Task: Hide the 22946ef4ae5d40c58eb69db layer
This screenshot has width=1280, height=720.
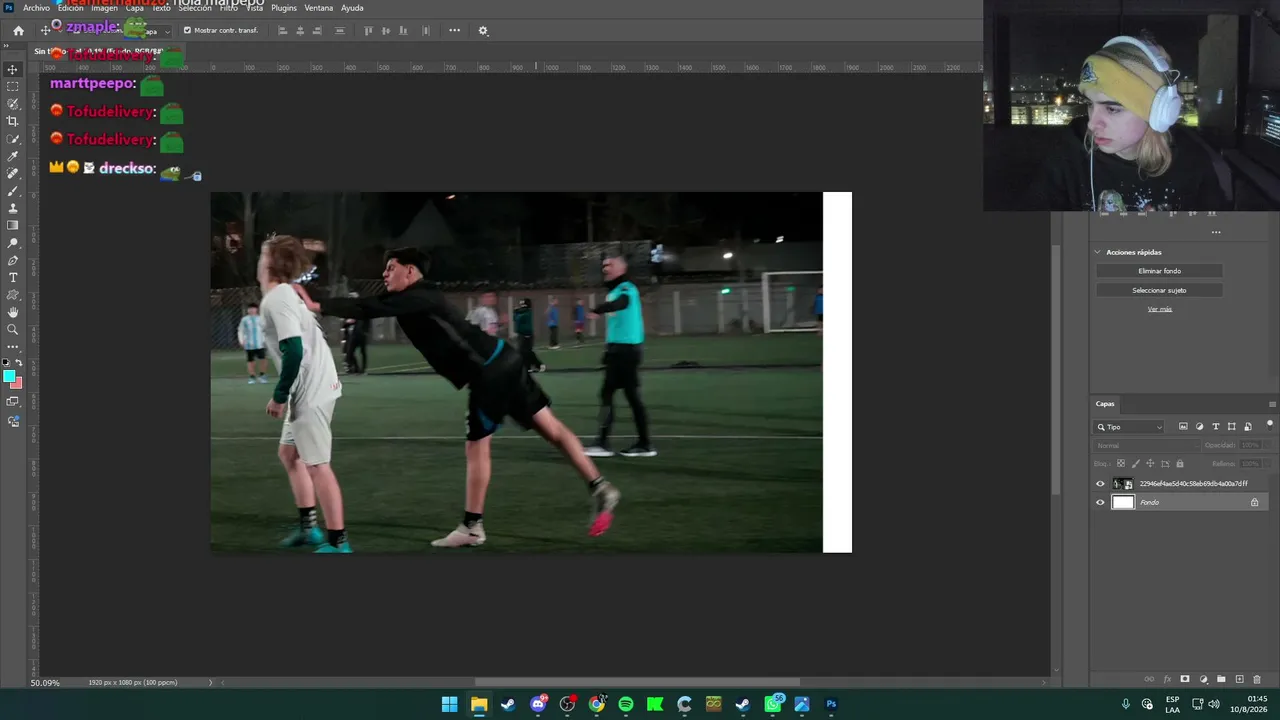Action: [x=1101, y=484]
